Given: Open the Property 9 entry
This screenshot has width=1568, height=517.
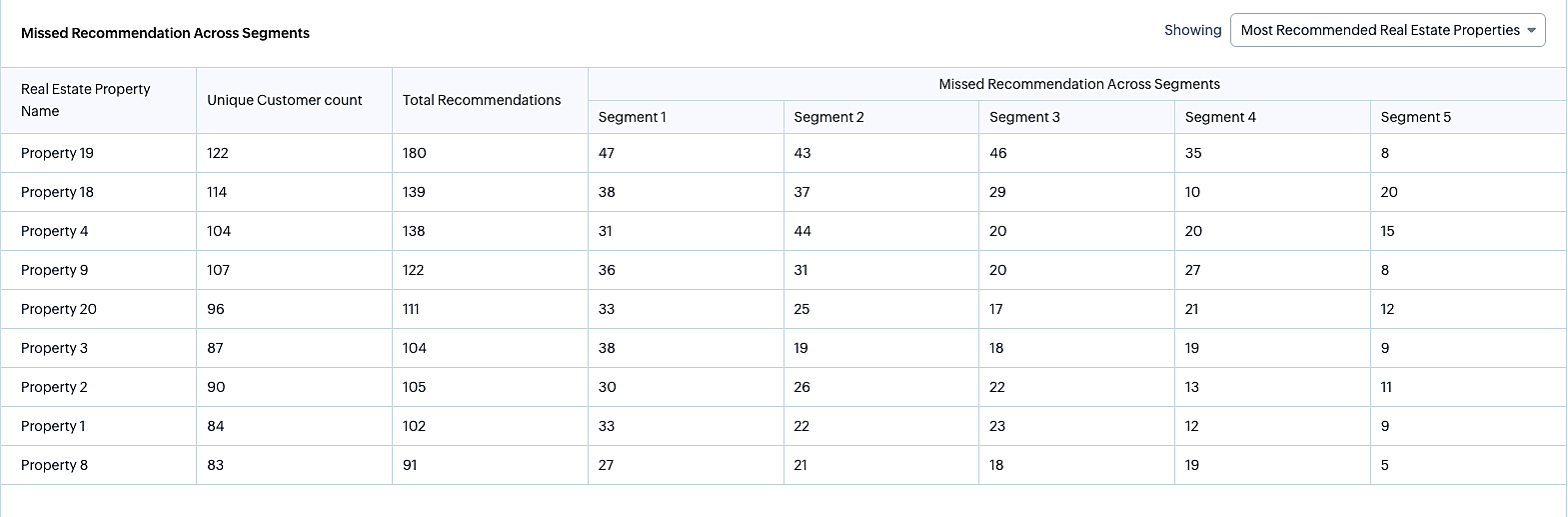Looking at the screenshot, I should coord(55,270).
